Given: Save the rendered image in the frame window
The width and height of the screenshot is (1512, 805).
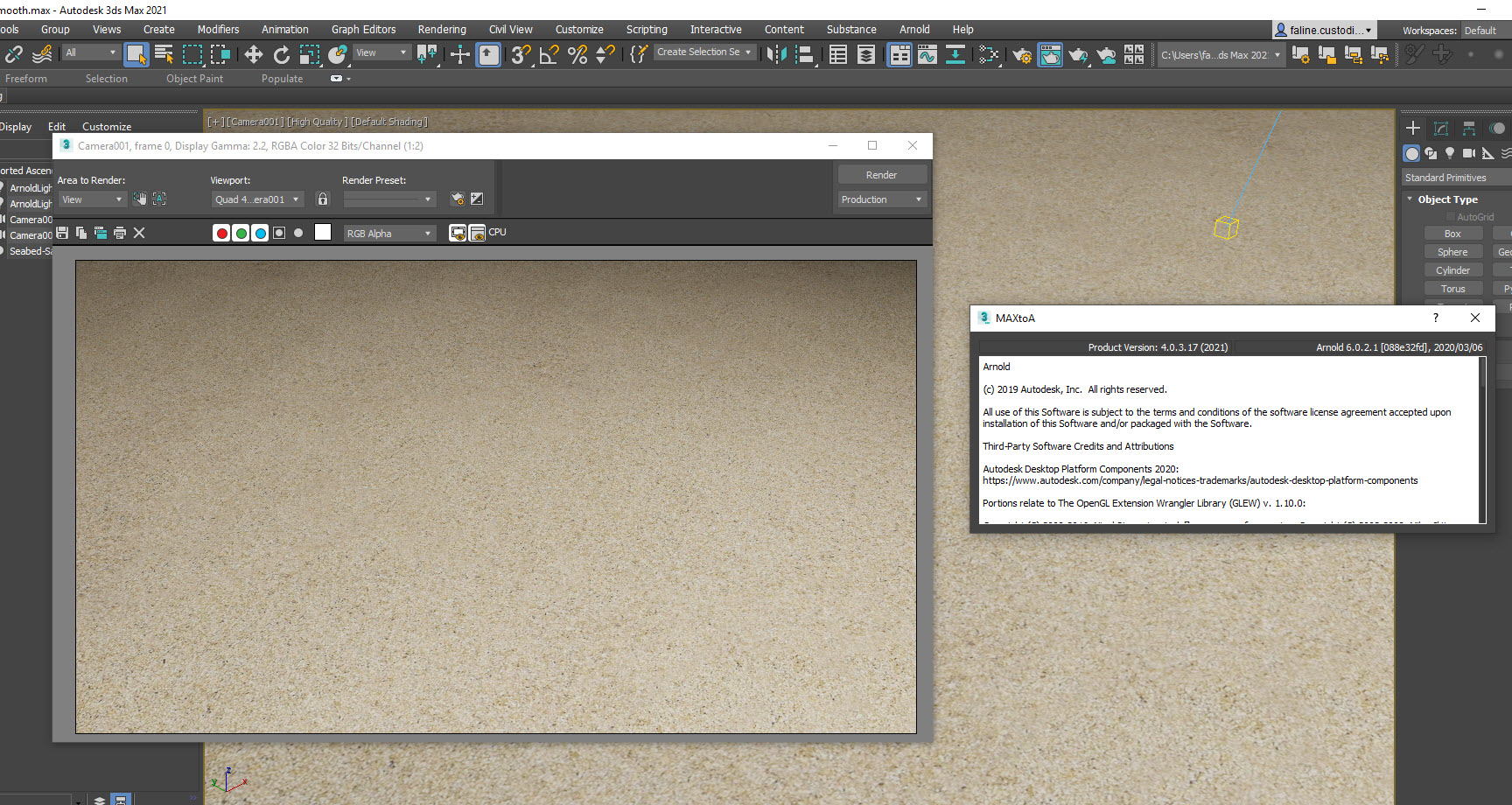Looking at the screenshot, I should point(61,233).
